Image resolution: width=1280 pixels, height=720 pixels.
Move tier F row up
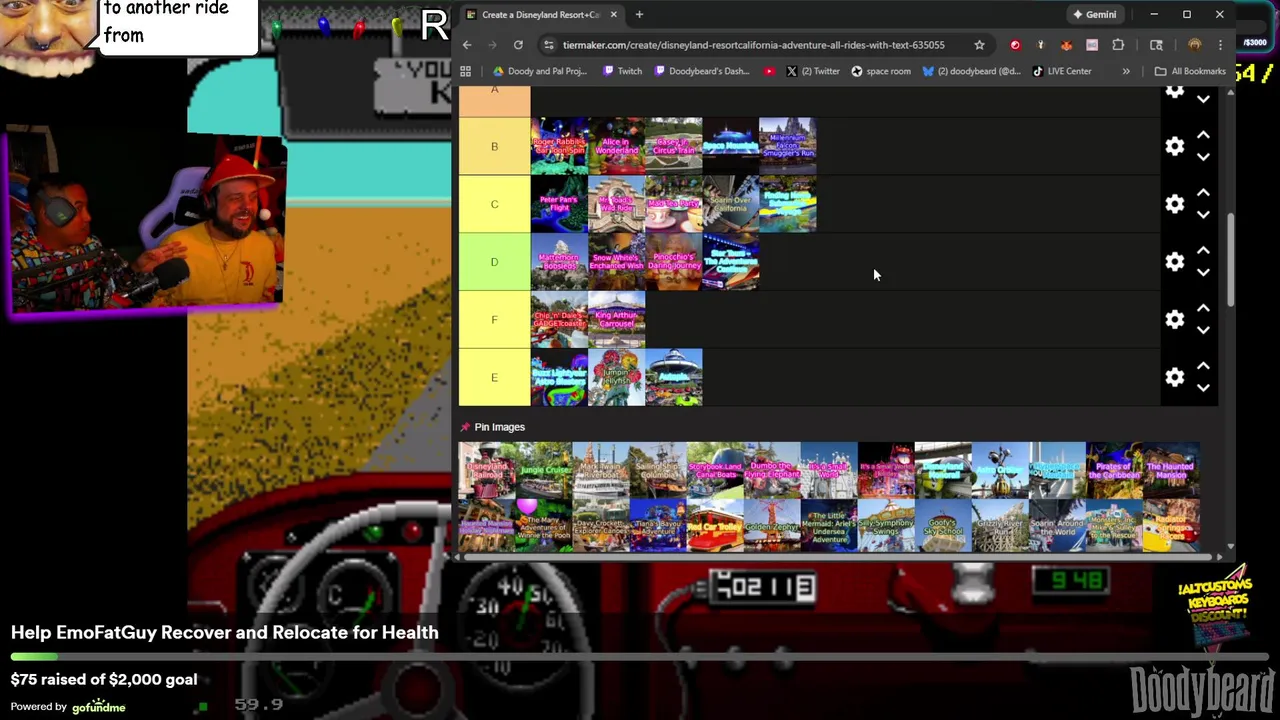[x=1203, y=308]
